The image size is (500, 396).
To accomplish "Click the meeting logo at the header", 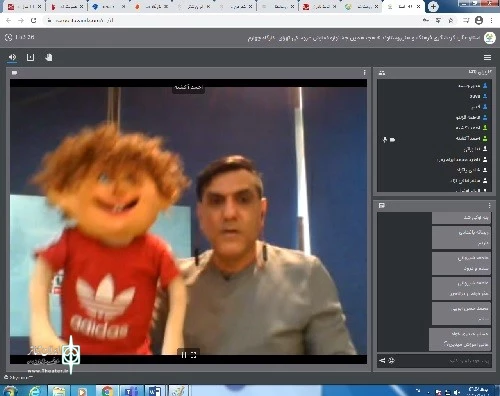I will pyautogui.click(x=490, y=38).
